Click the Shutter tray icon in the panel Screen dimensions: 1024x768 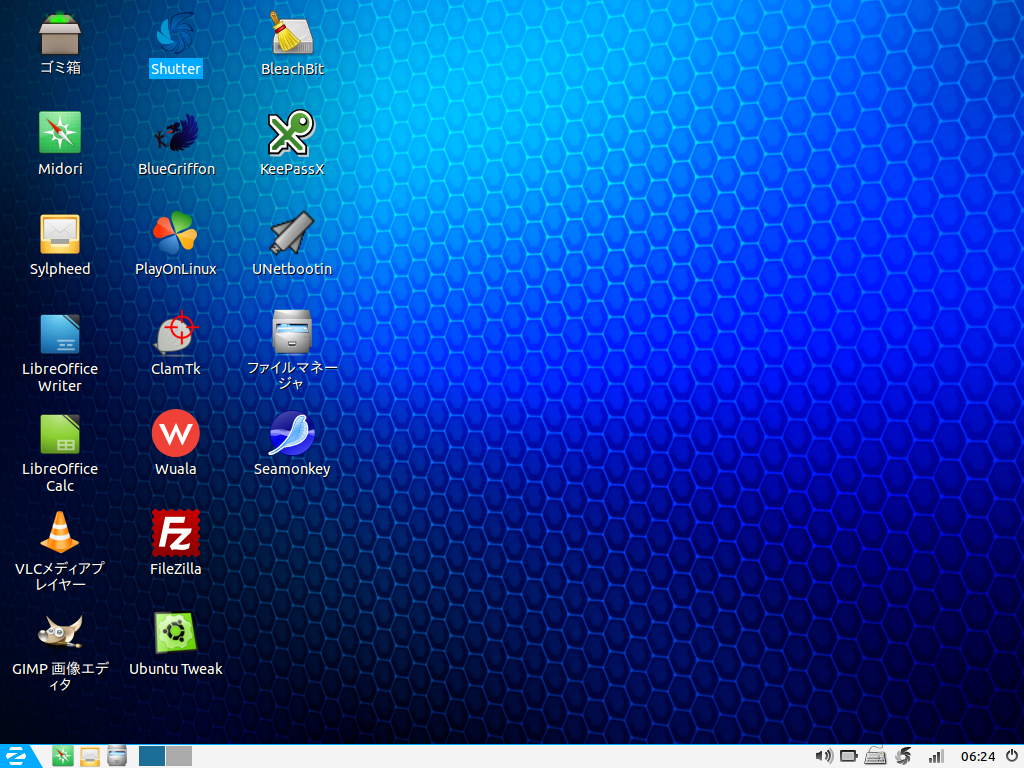(x=904, y=756)
